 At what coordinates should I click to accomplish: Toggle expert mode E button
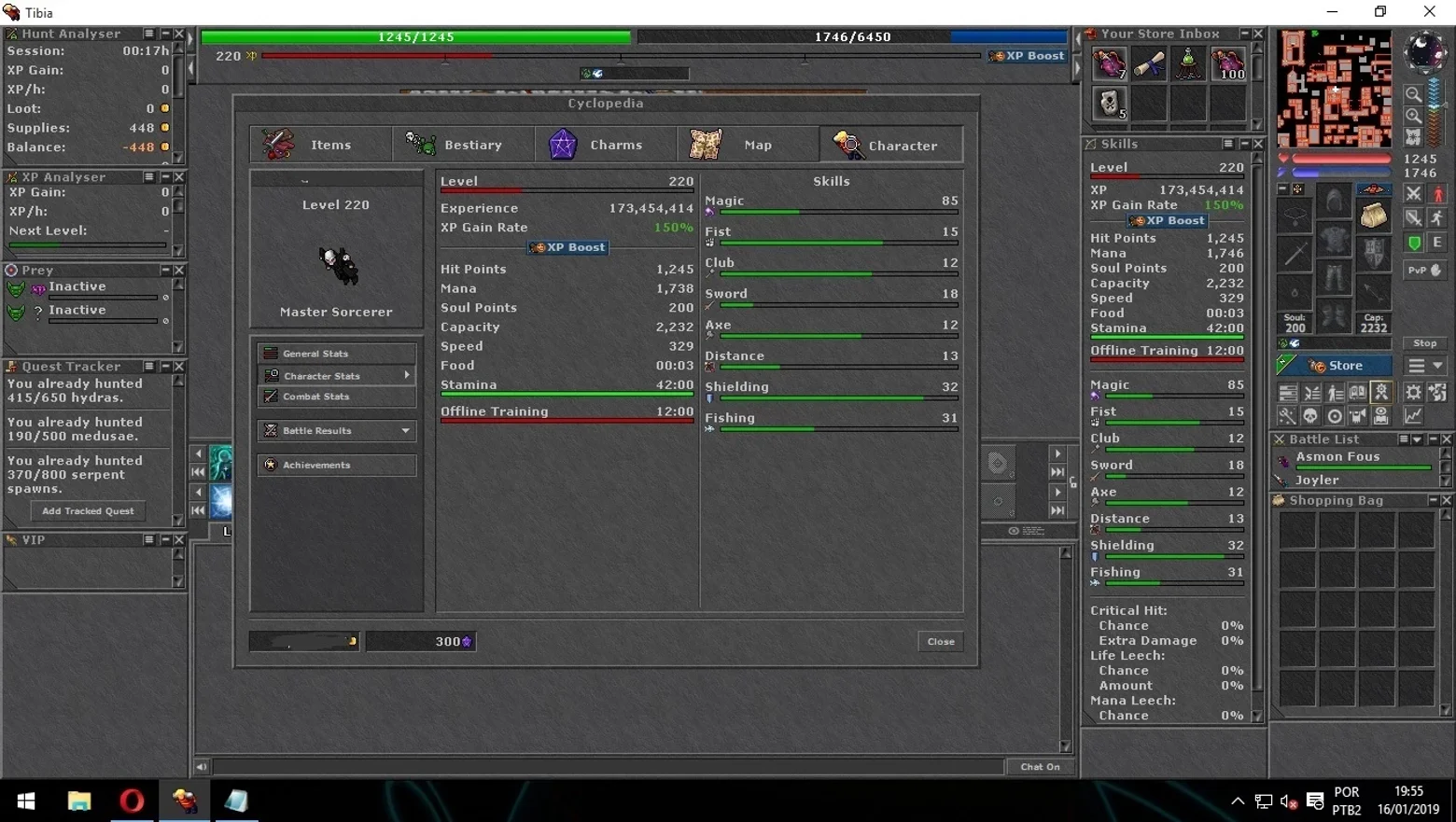1437,243
